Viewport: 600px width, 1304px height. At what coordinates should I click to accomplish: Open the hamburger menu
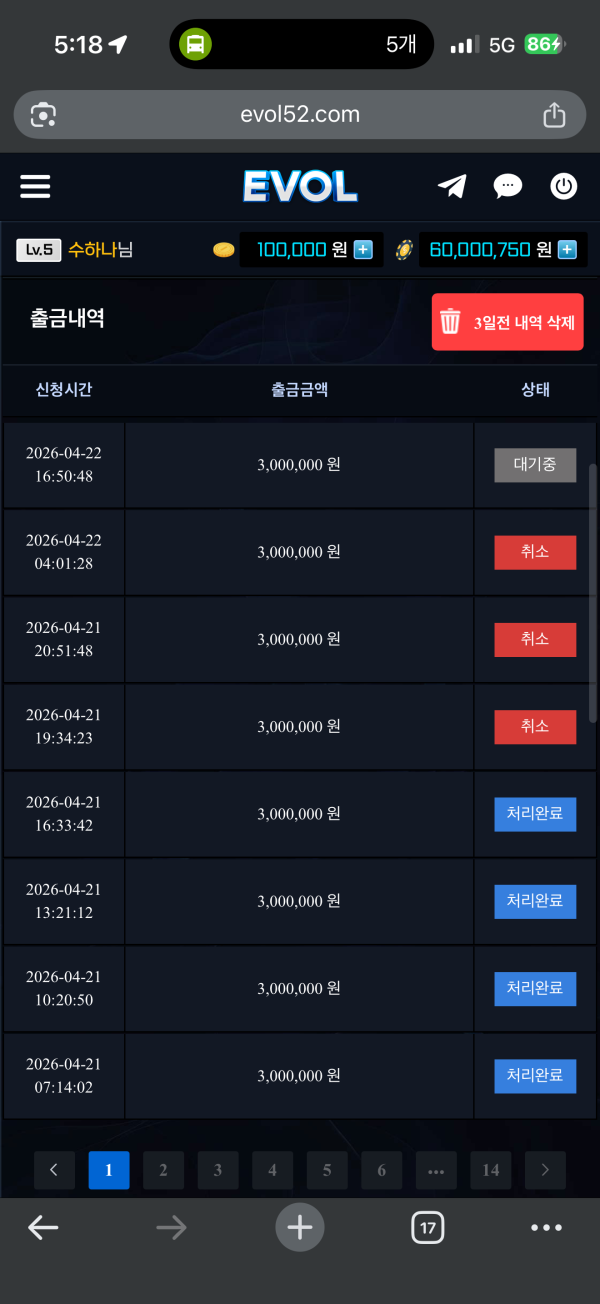(35, 186)
